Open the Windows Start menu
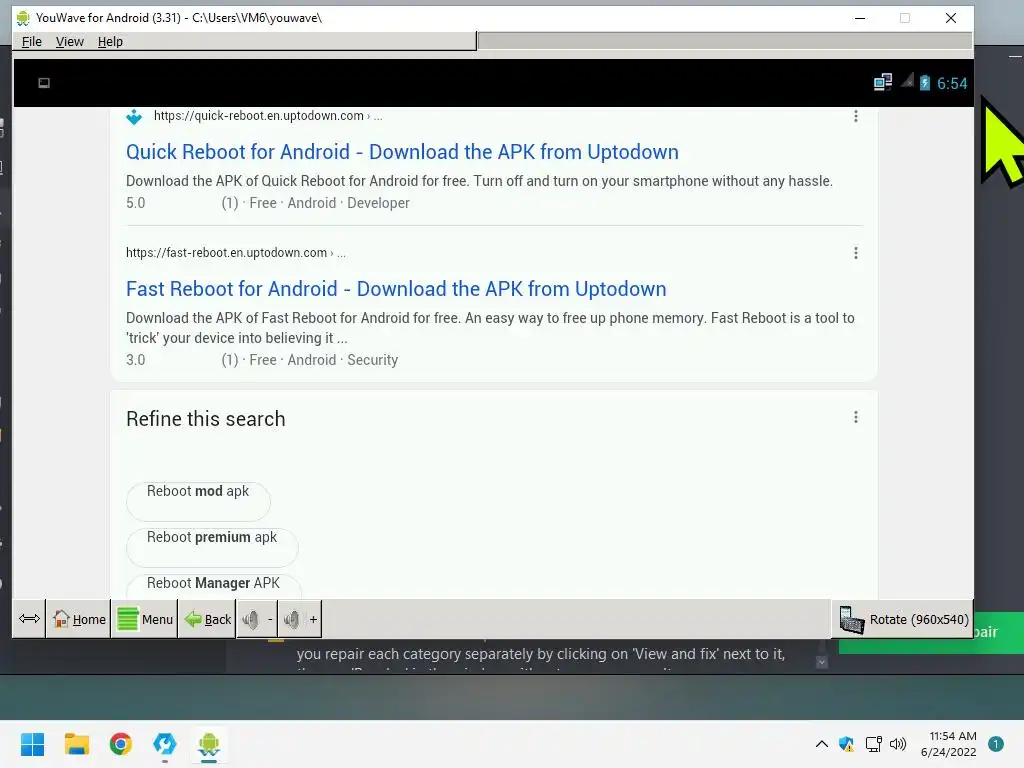Viewport: 1024px width, 768px height. click(32, 744)
